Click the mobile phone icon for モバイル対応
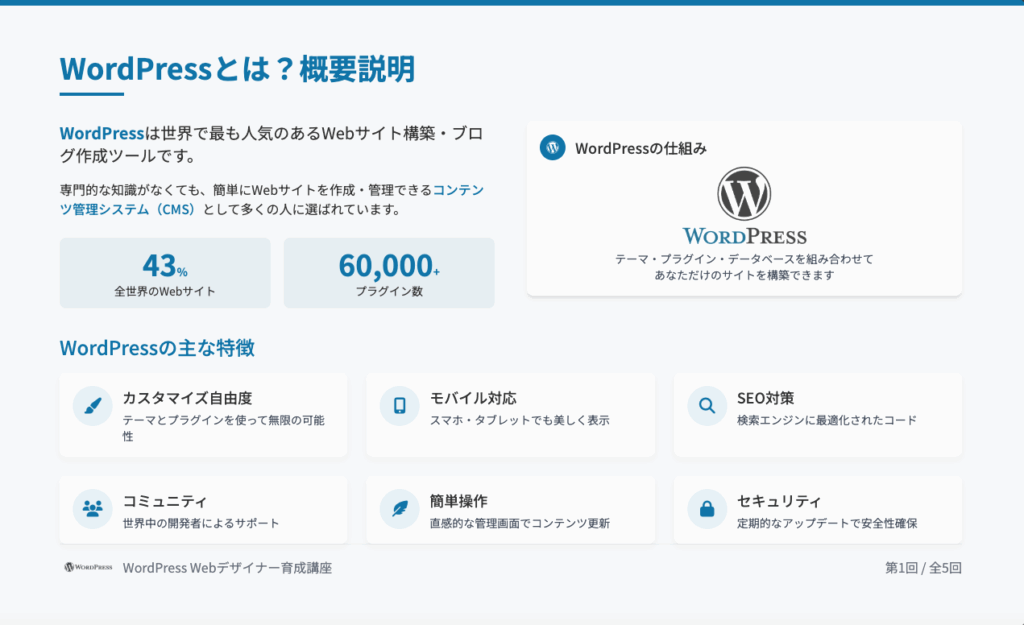The width and height of the screenshot is (1024, 625). 400,406
